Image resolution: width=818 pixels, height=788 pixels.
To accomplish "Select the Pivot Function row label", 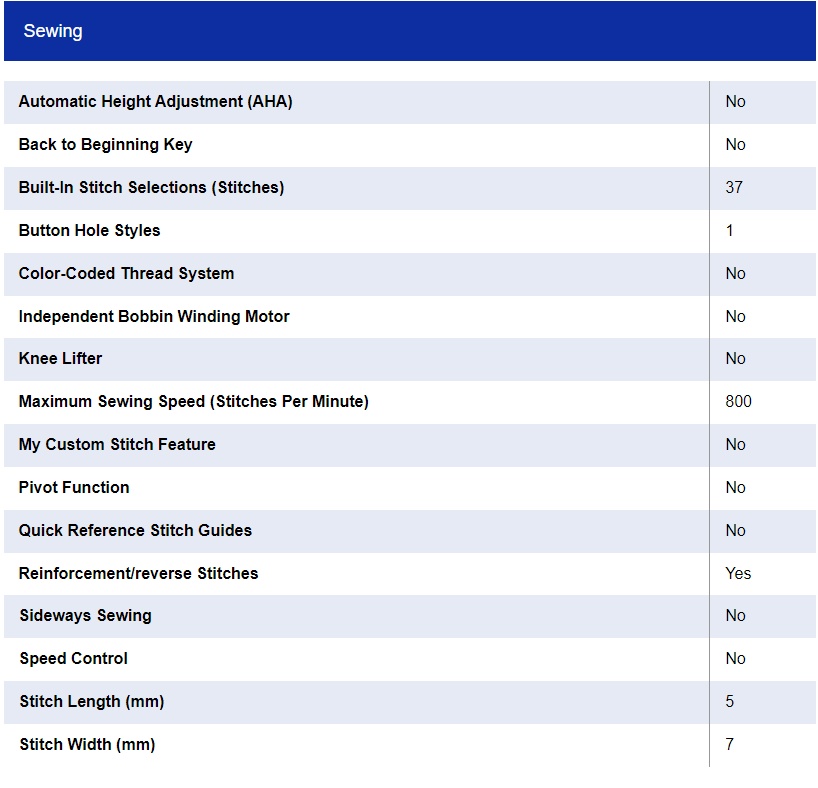I will [74, 488].
